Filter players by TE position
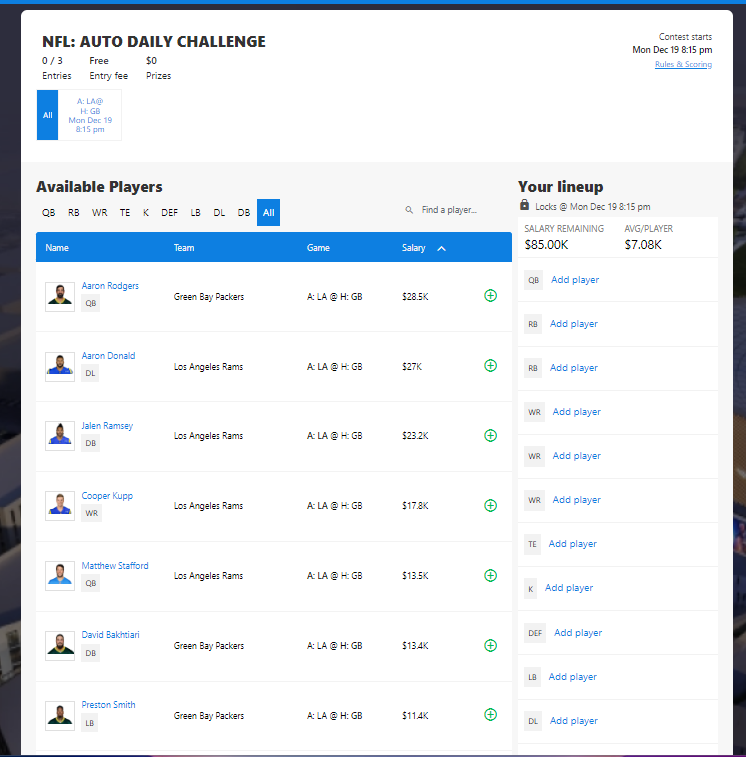This screenshot has height=757, width=746. tap(125, 212)
